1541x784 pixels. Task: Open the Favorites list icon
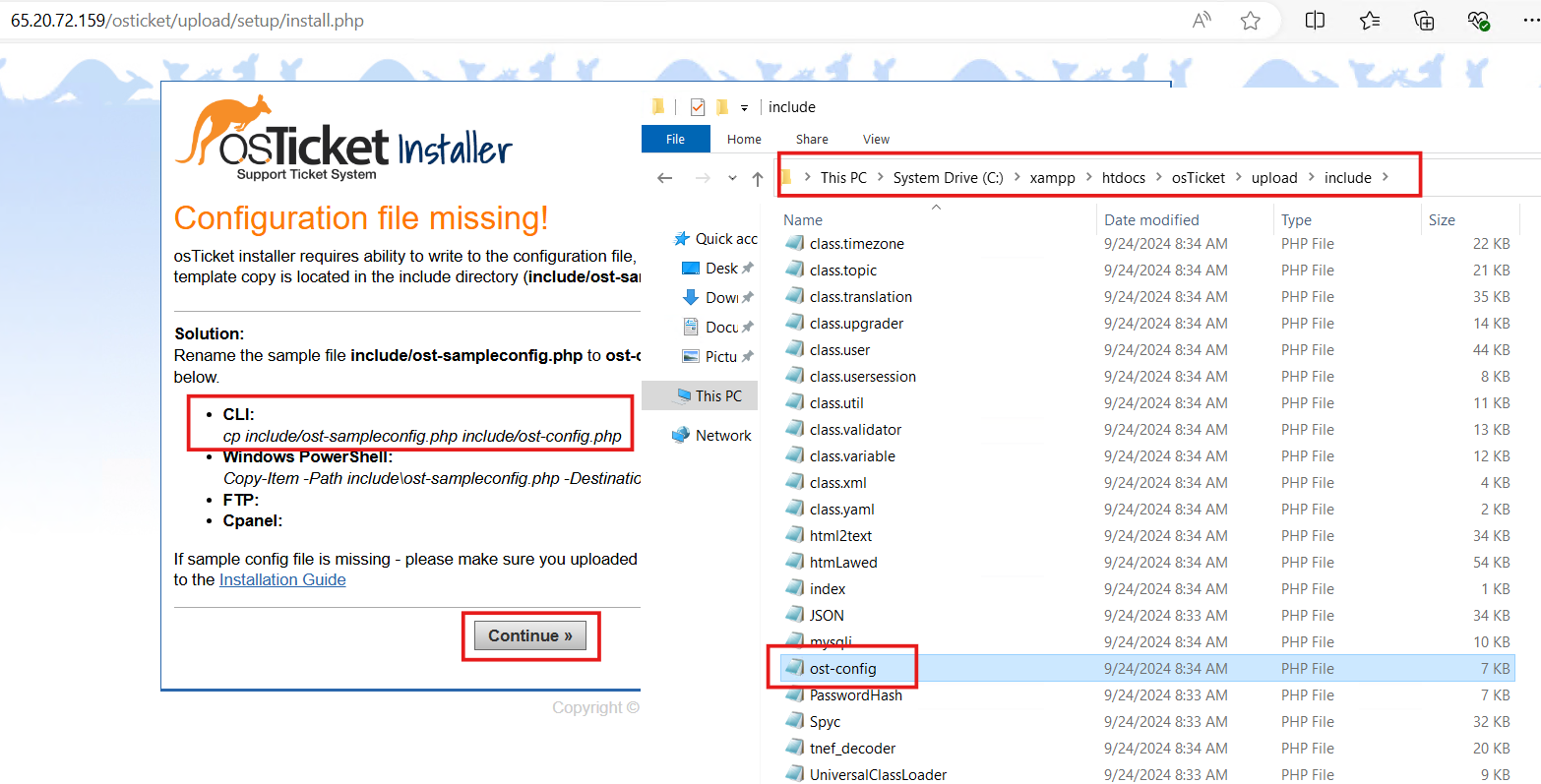click(x=1369, y=21)
